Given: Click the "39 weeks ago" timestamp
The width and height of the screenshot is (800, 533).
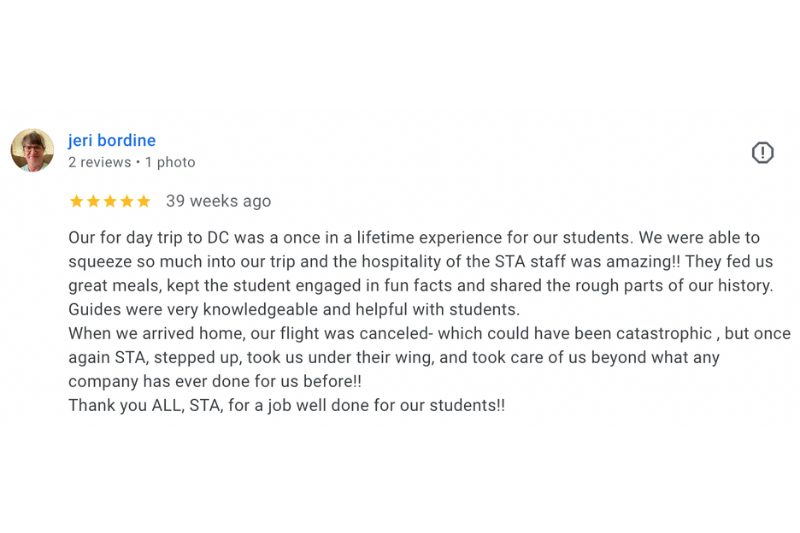Looking at the screenshot, I should click(x=218, y=201).
